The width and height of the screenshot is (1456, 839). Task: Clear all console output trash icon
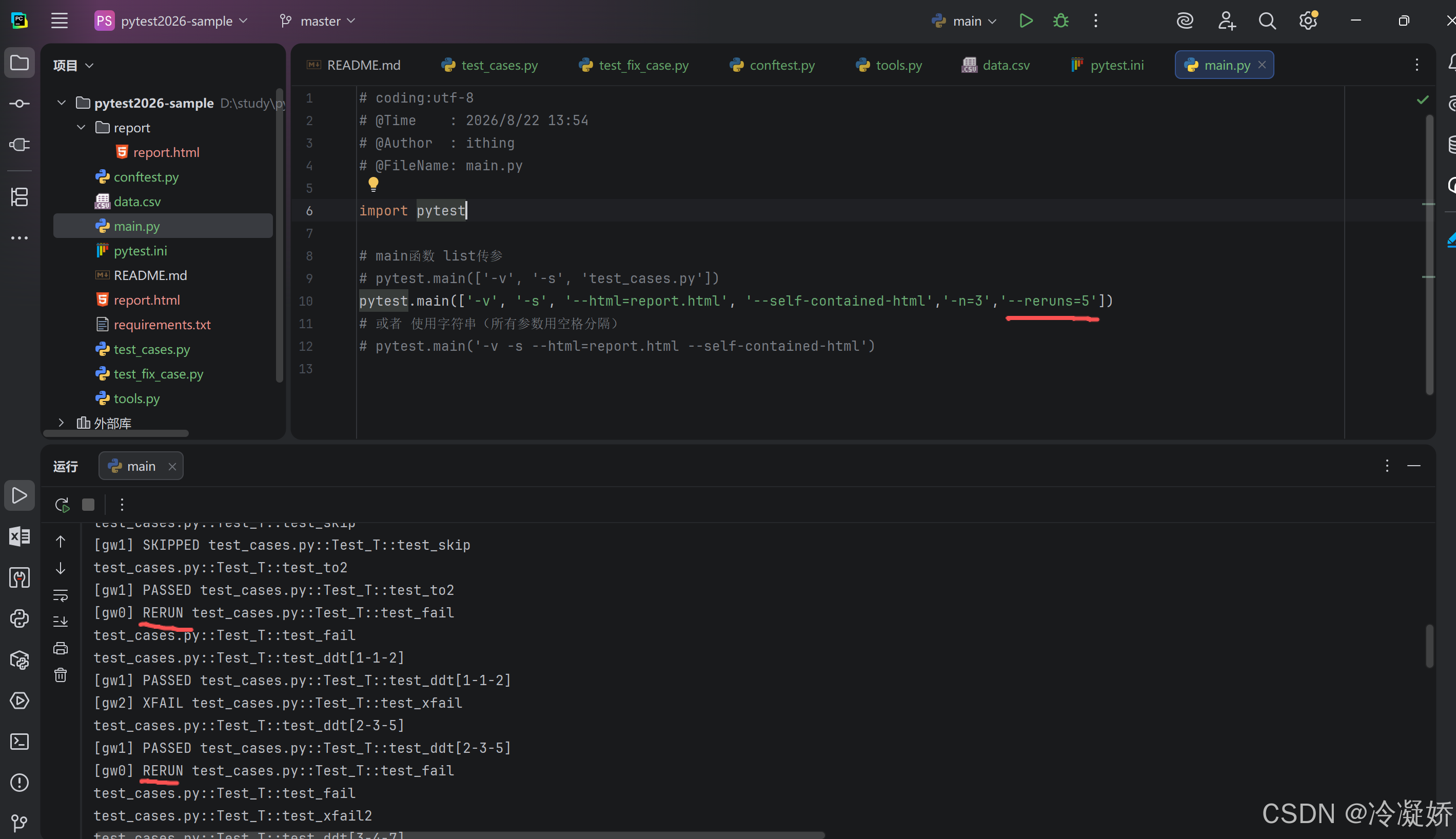click(61, 675)
